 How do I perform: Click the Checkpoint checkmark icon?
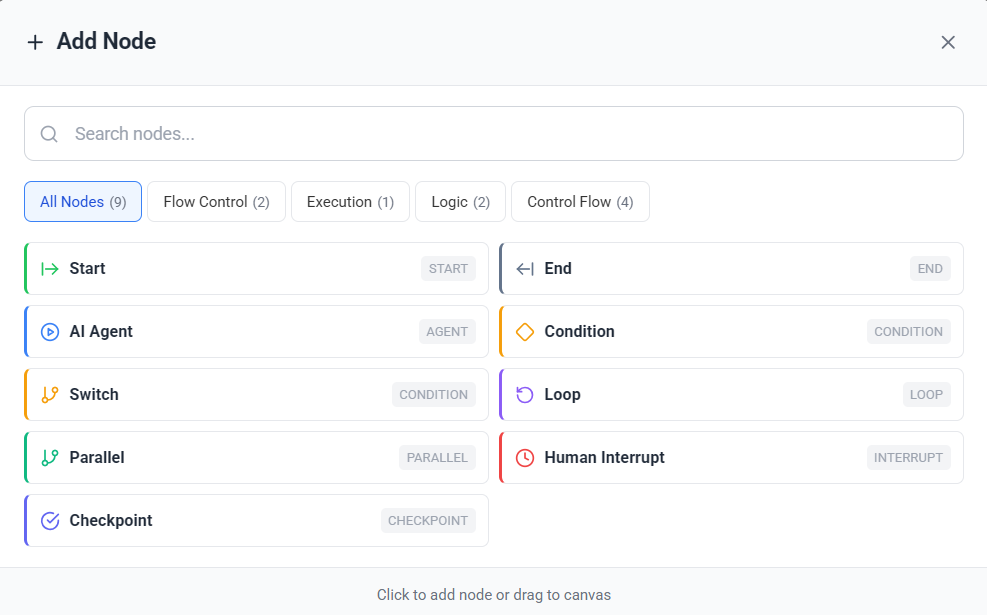50,521
